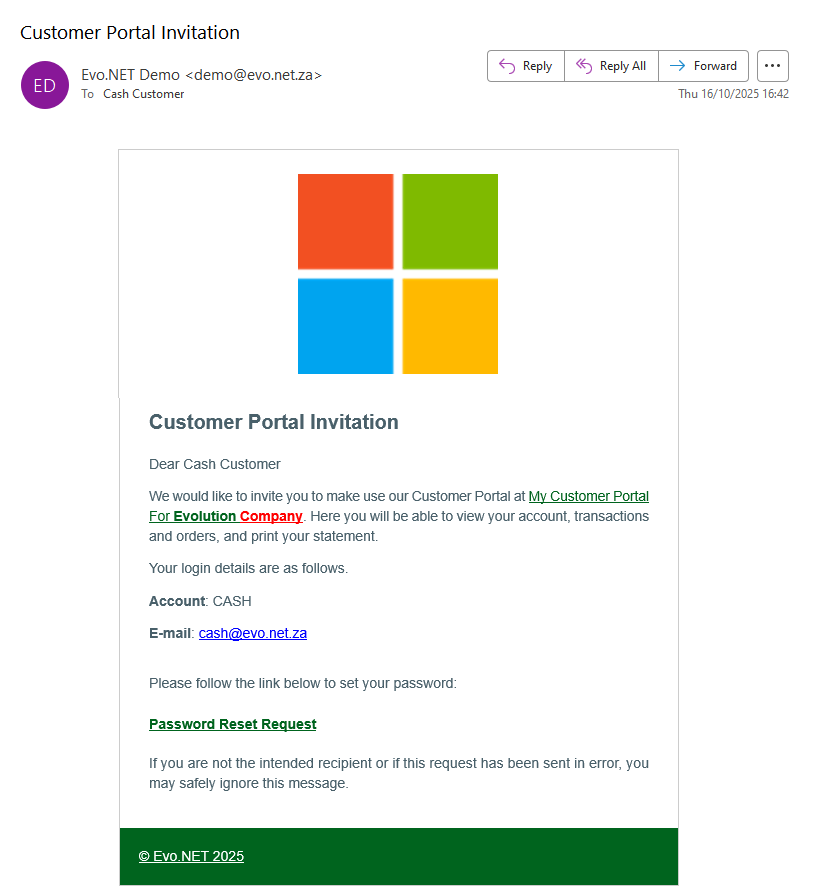Click the Reply All double-arrow icon
Viewport: 813px width, 895px height.
click(584, 66)
